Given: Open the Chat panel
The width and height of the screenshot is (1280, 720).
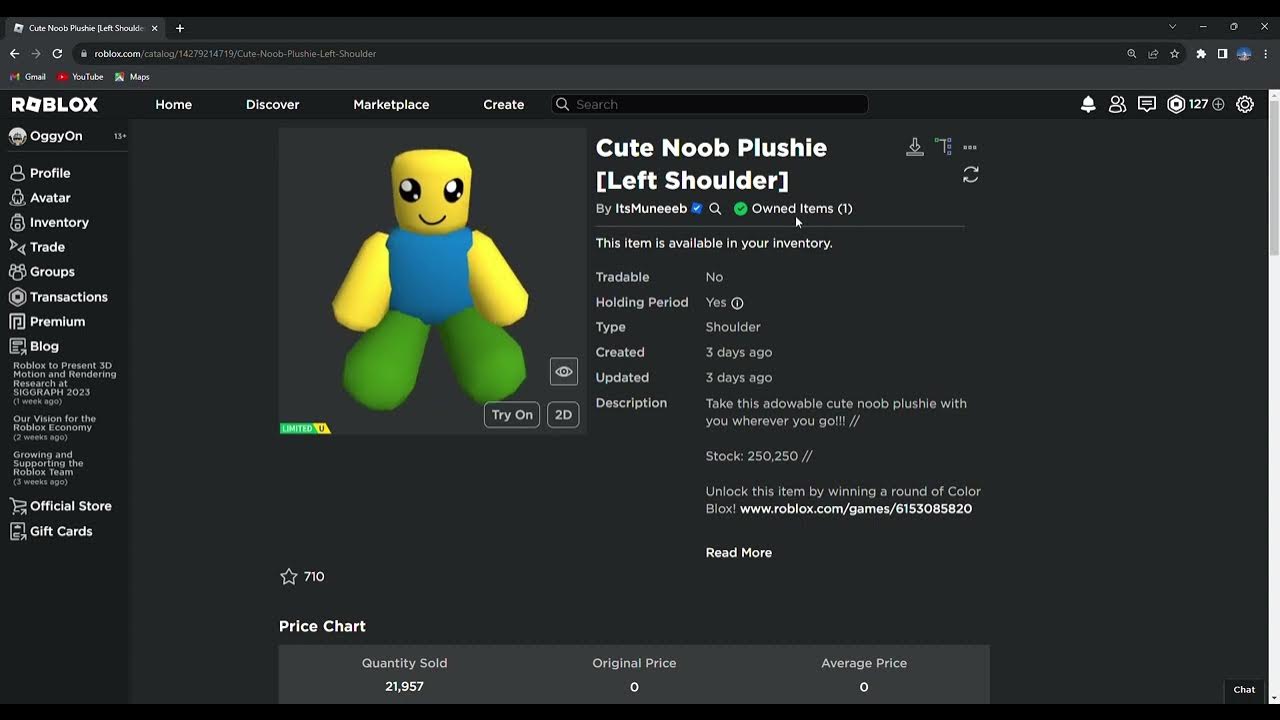Looking at the screenshot, I should [1244, 690].
